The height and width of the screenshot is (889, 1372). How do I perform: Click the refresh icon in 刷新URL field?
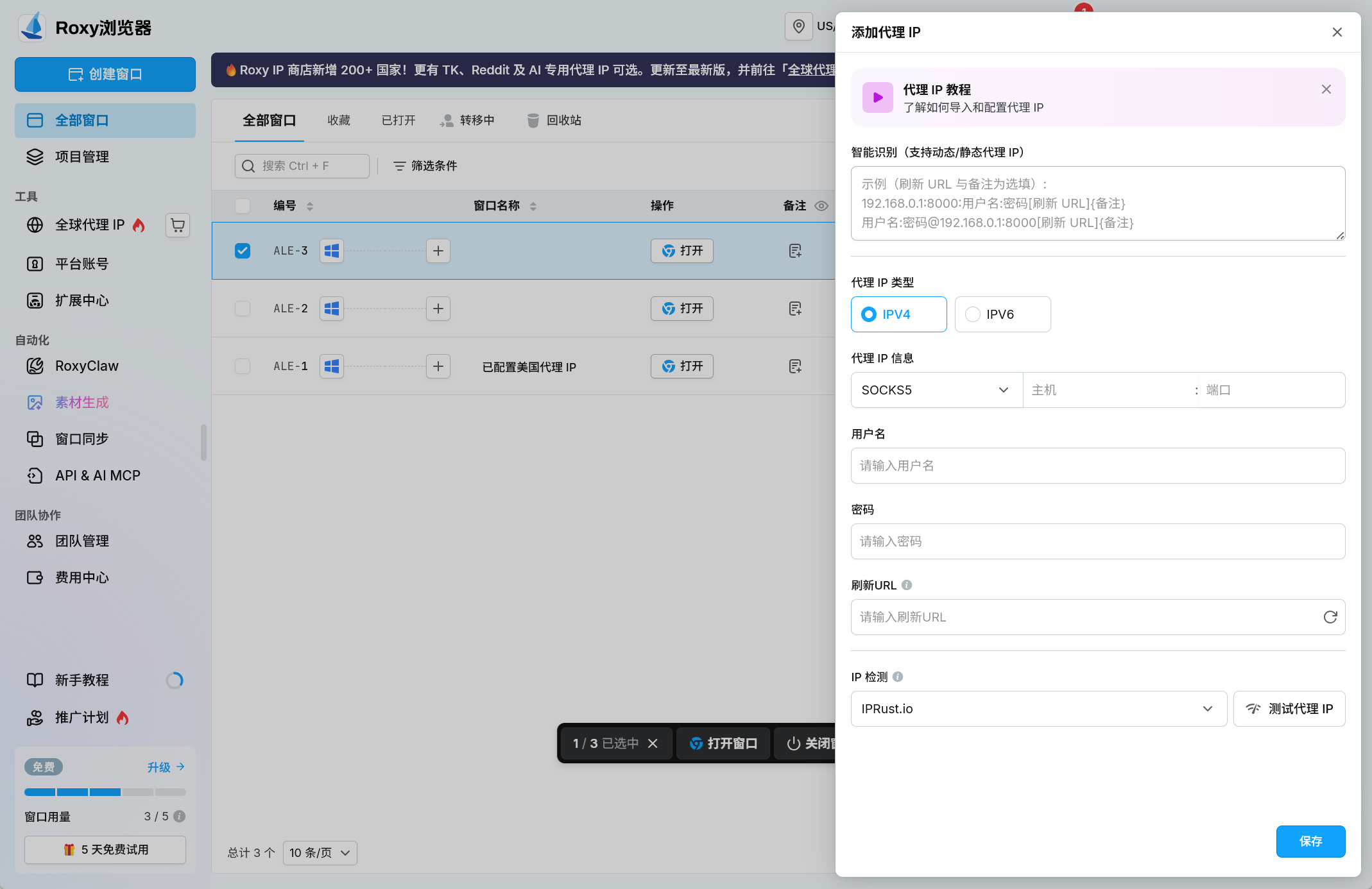(x=1330, y=617)
